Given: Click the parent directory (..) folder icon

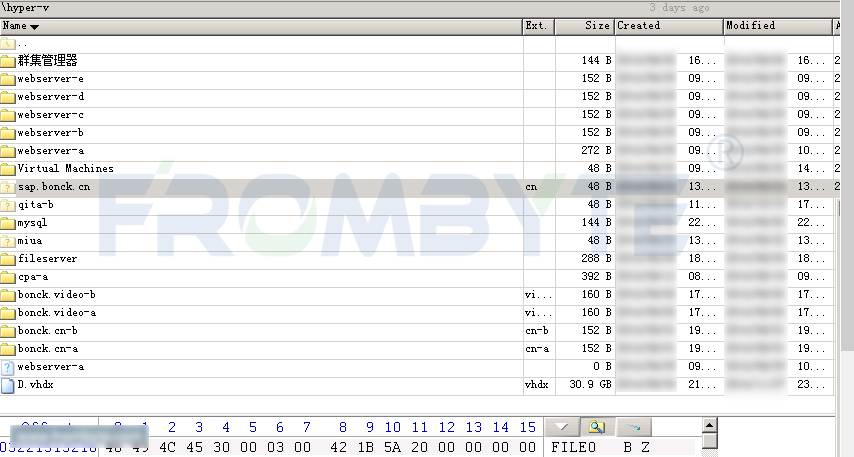Looking at the screenshot, I should [x=8, y=44].
